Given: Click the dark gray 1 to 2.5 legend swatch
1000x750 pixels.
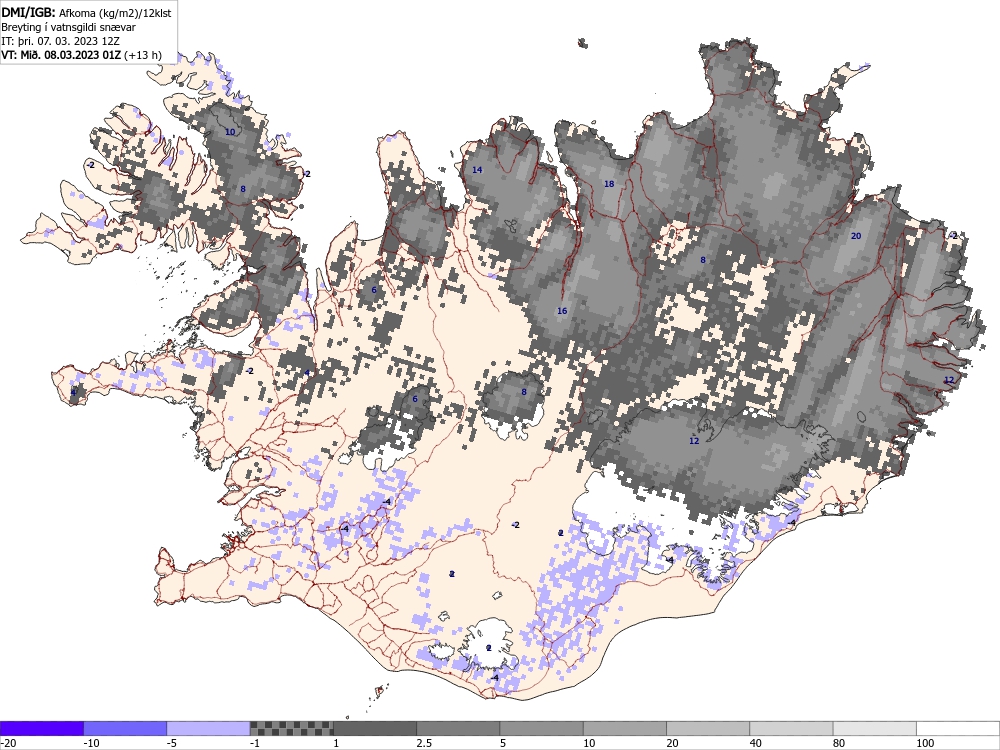Looking at the screenshot, I should (375, 728).
